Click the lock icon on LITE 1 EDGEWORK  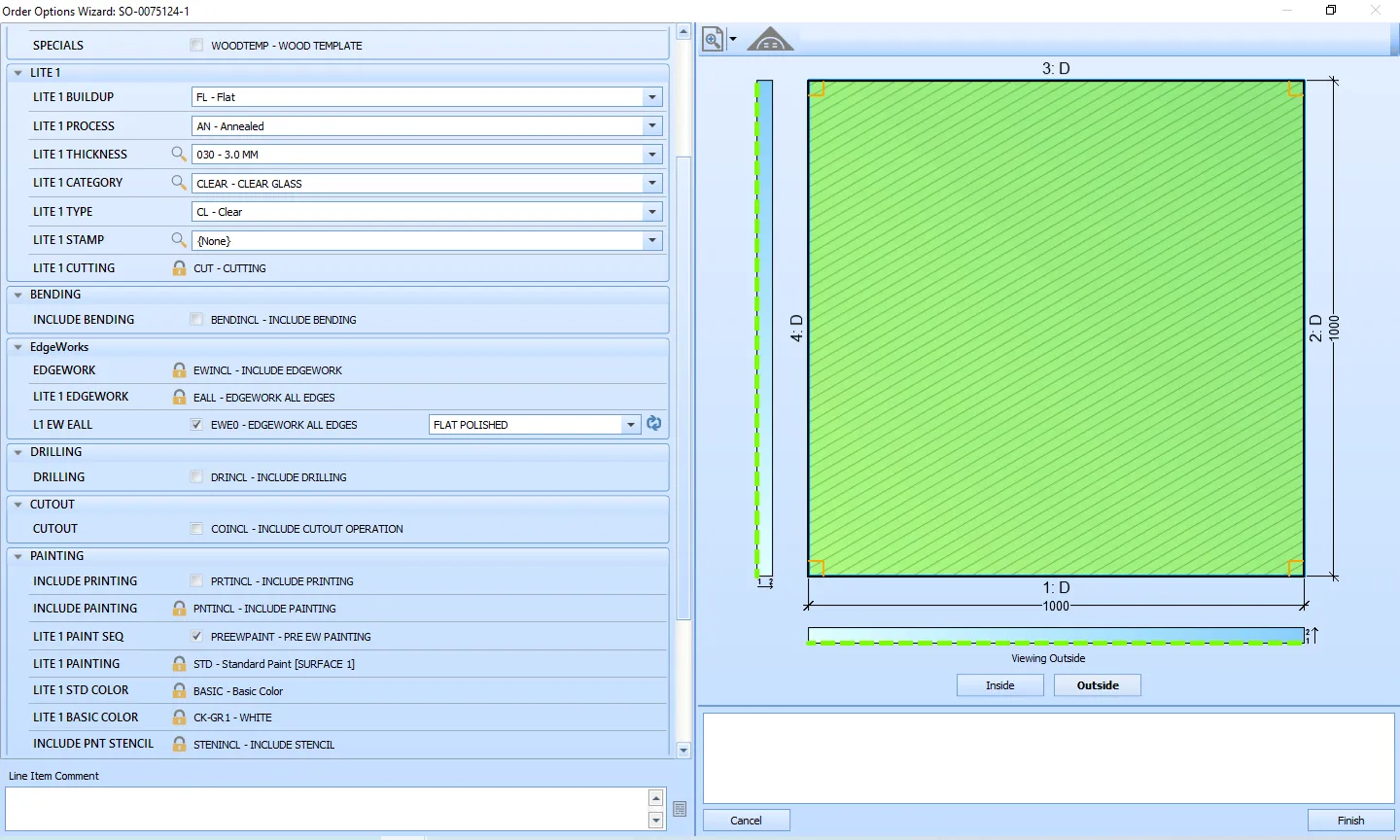click(179, 397)
